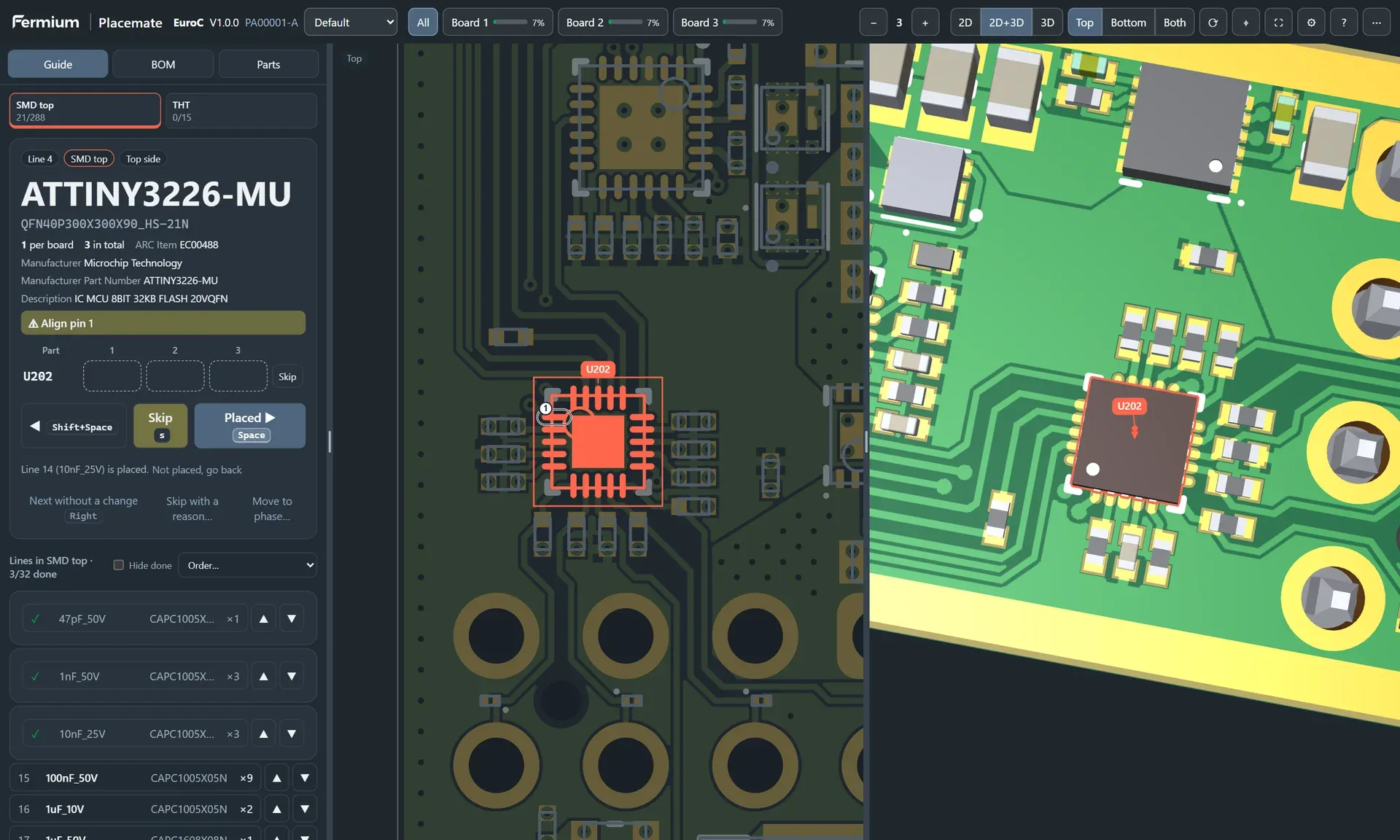
Task: Click U202 label in 3D view
Action: [x=1129, y=406]
